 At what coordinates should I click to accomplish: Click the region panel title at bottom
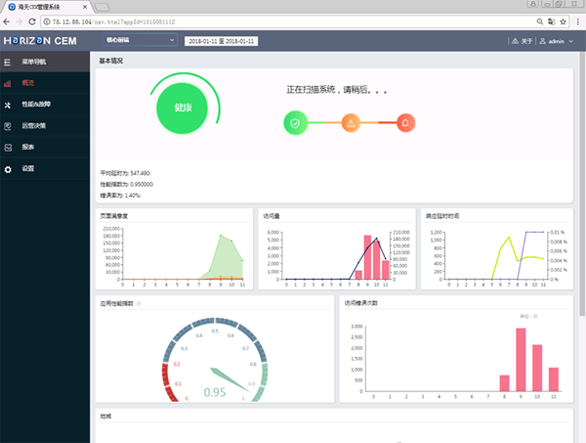(x=106, y=416)
